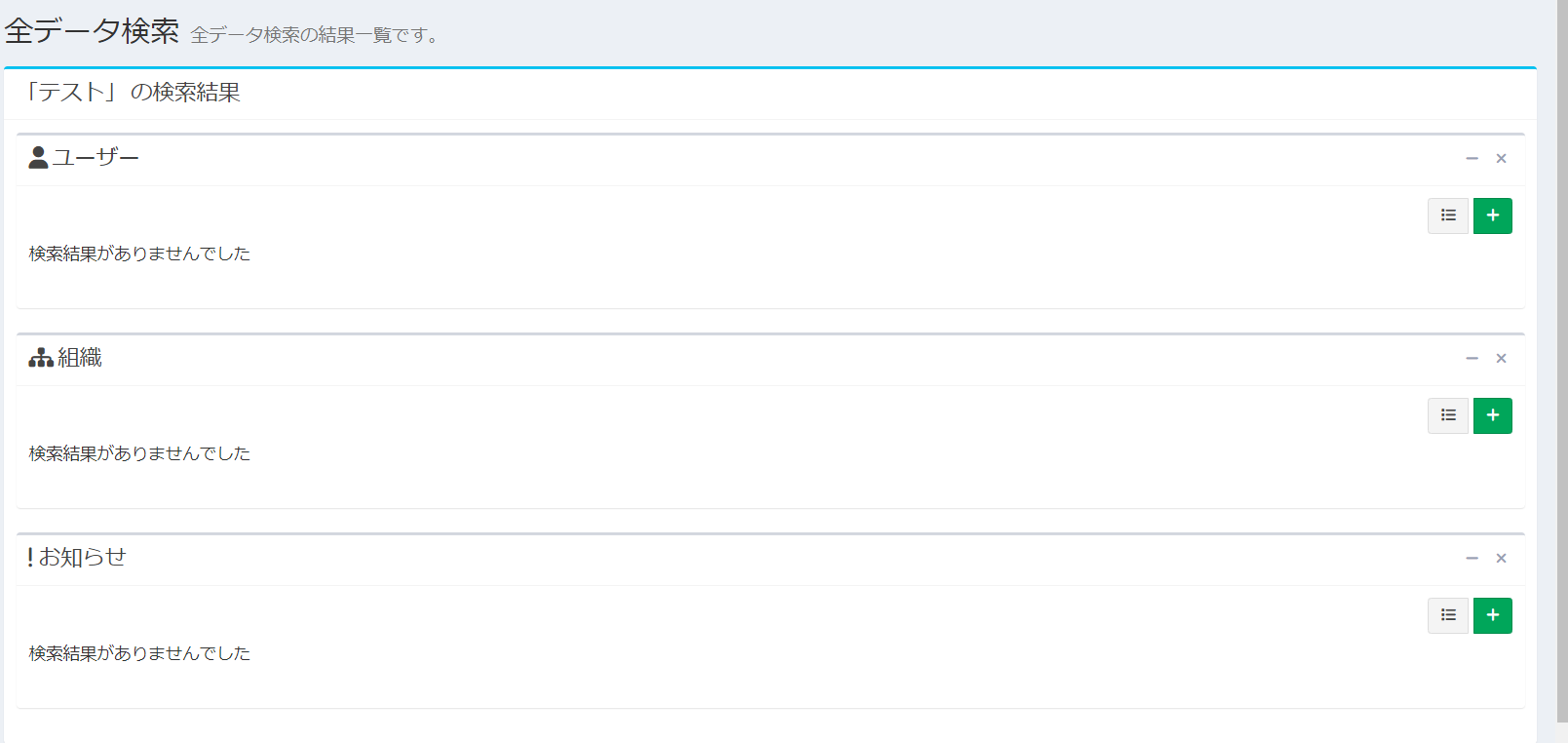Click the 組織 panel heading
Screen dimensions: 1568x743
[80, 358]
